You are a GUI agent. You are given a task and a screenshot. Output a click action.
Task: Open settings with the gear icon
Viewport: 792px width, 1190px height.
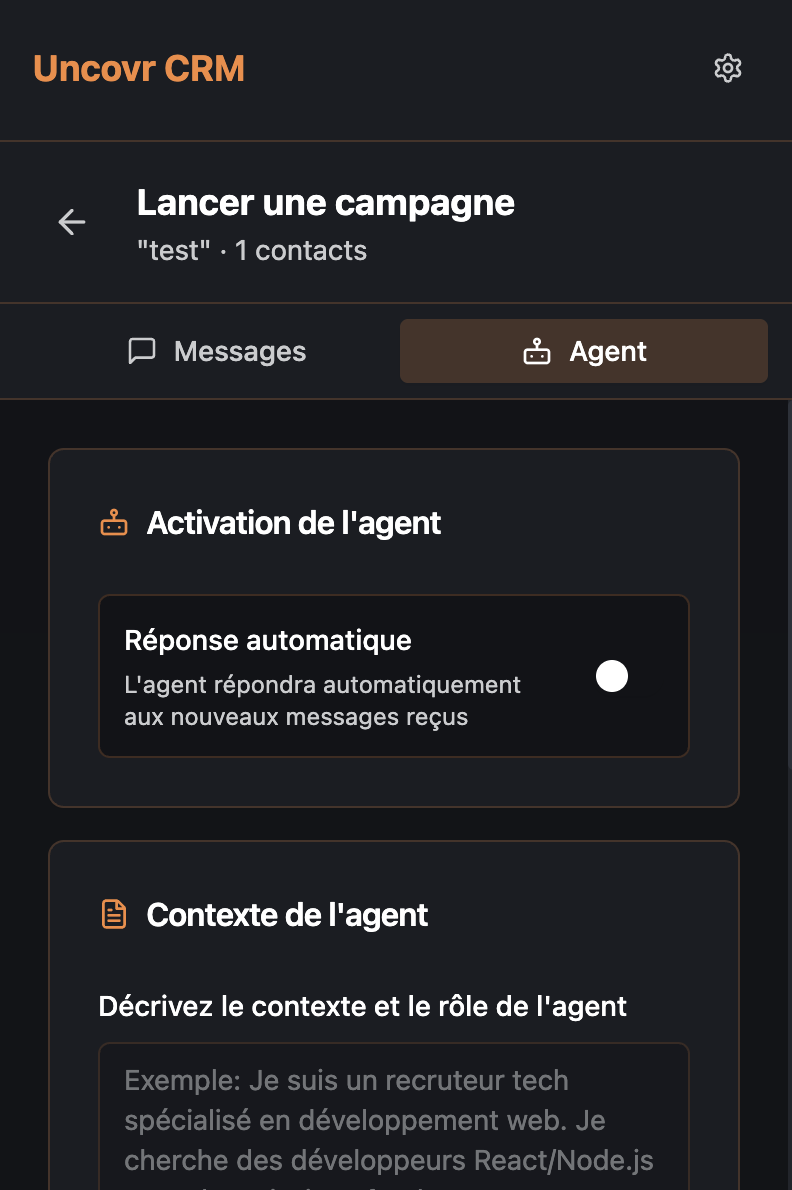728,68
